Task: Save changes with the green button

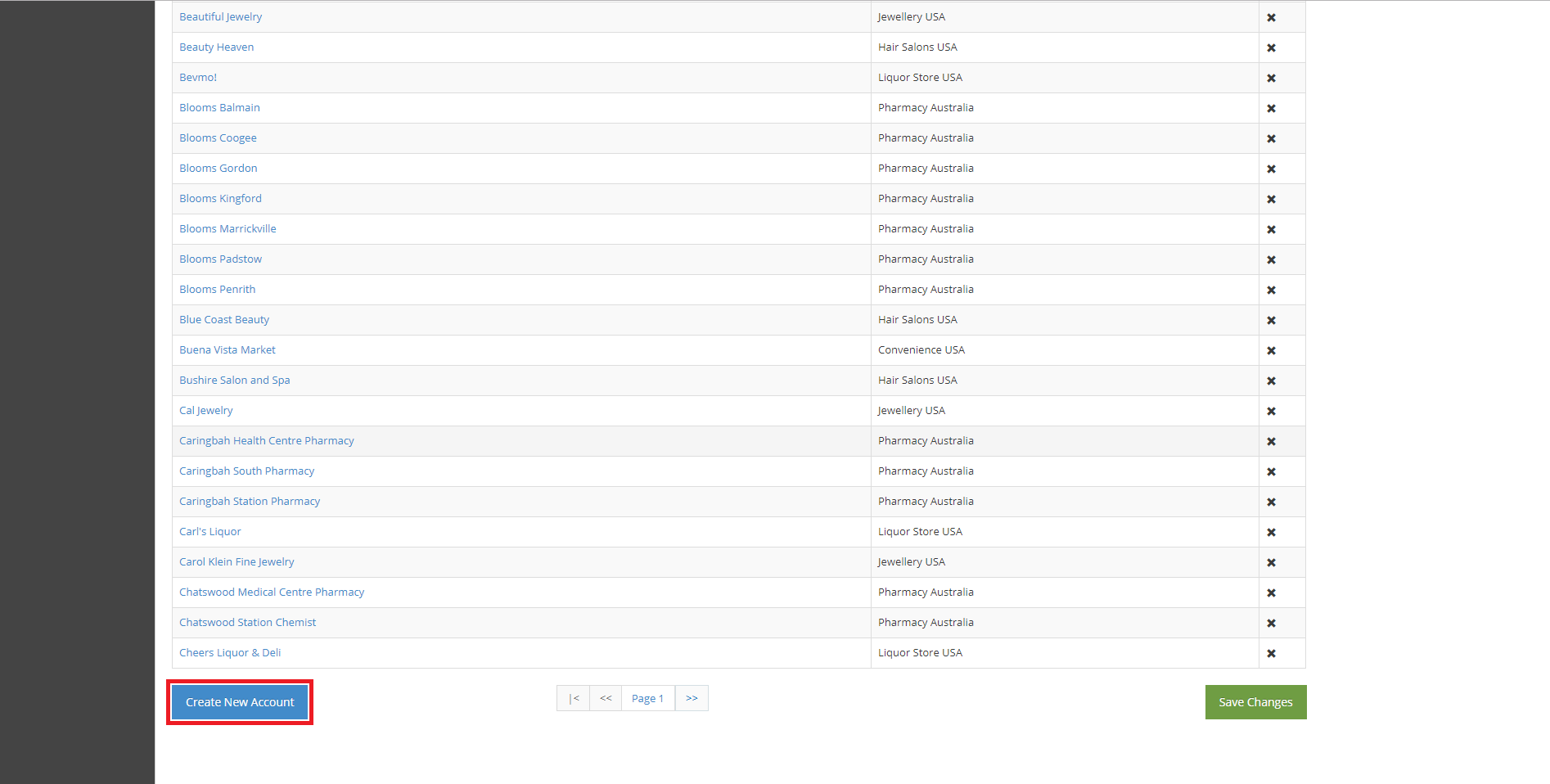Action: [x=1255, y=702]
